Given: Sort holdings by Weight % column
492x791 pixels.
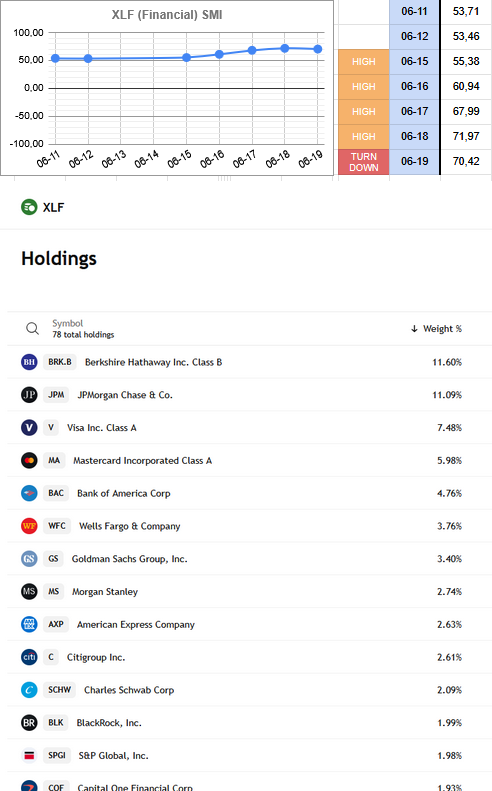Looking at the screenshot, I should (x=436, y=328).
